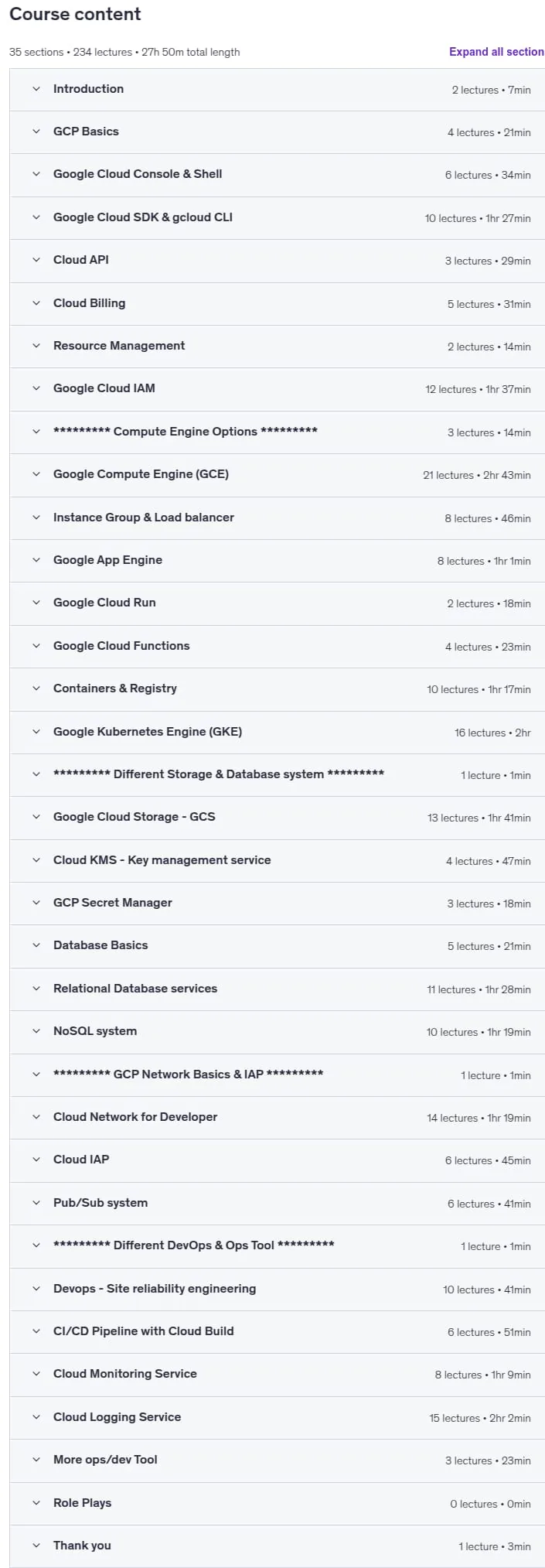
Task: Open the Cloud KMS - Key management service section
Action: [277, 860]
